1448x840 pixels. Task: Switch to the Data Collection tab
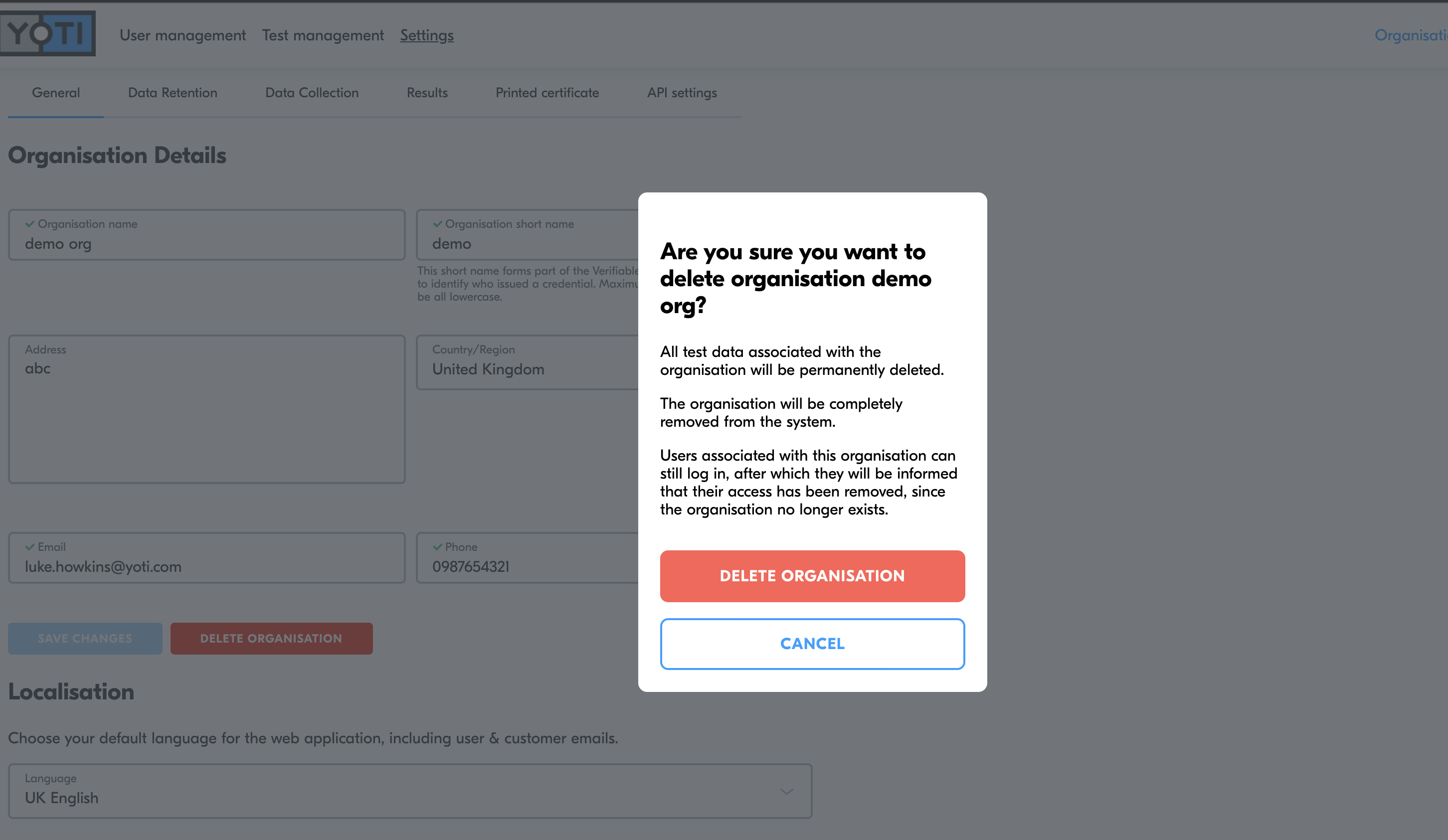pos(312,93)
